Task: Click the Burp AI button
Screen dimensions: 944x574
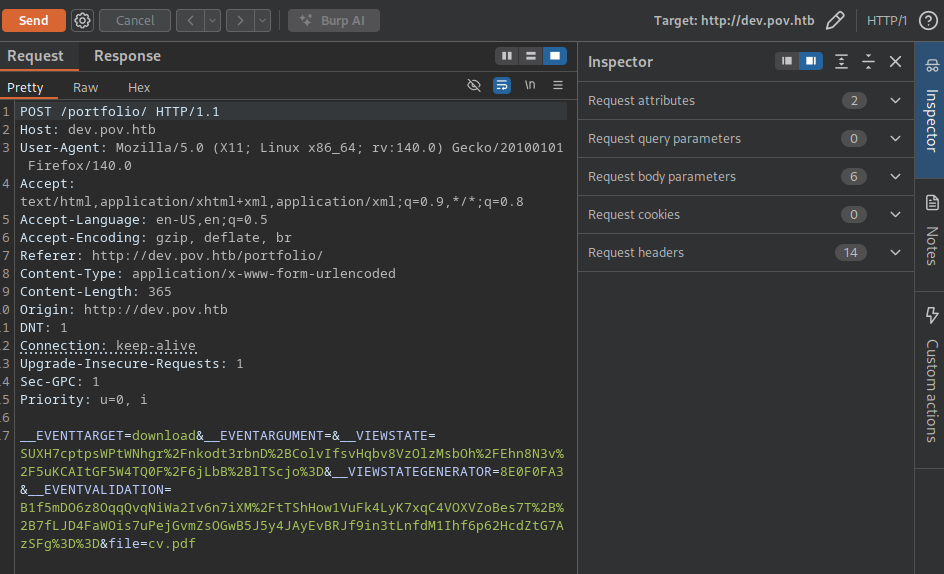Action: tap(333, 20)
